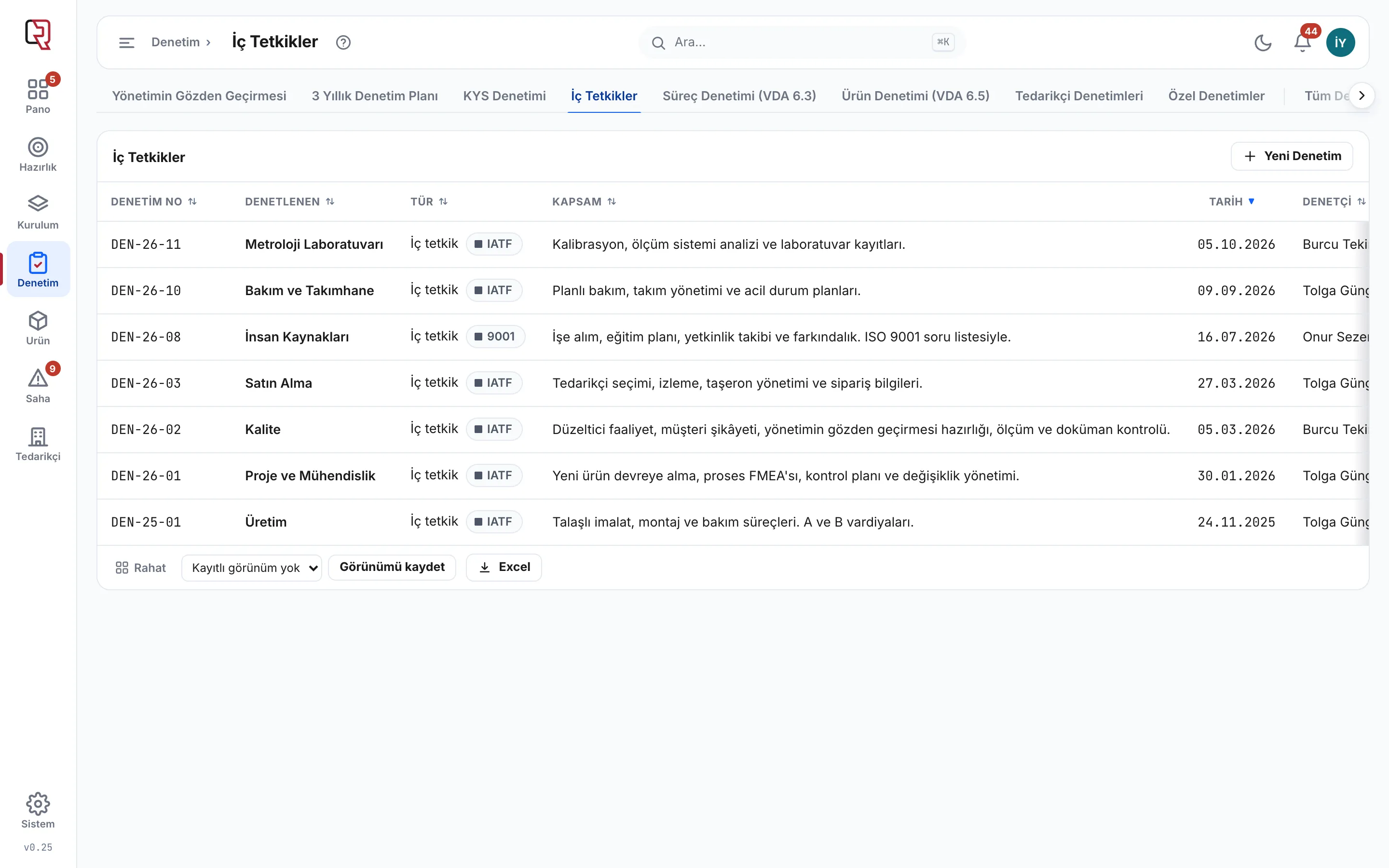The height and width of the screenshot is (868, 1389).
Task: Open notifications bell with 44 badge
Action: 1303,42
